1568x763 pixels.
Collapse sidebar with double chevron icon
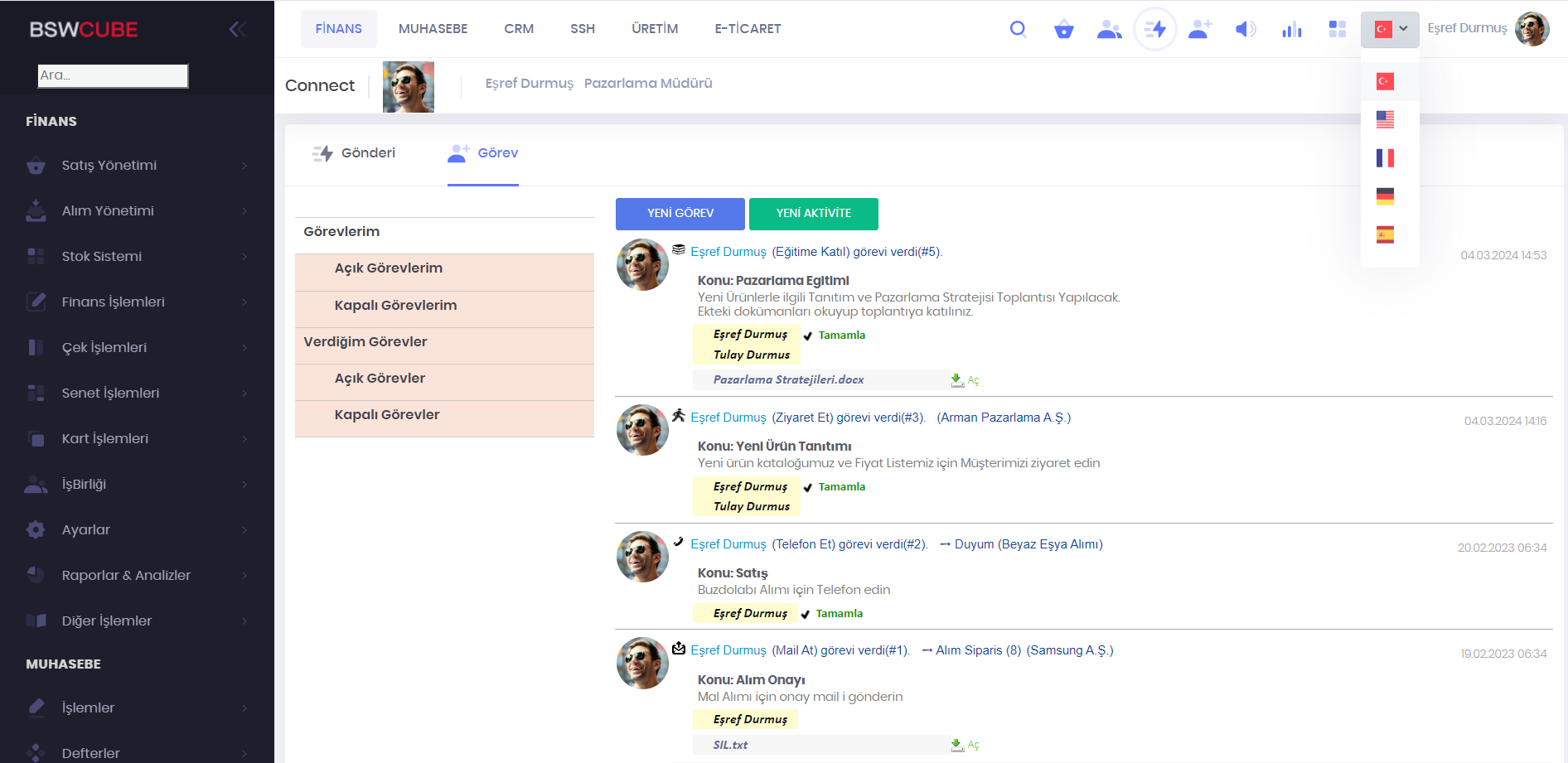pyautogui.click(x=237, y=30)
